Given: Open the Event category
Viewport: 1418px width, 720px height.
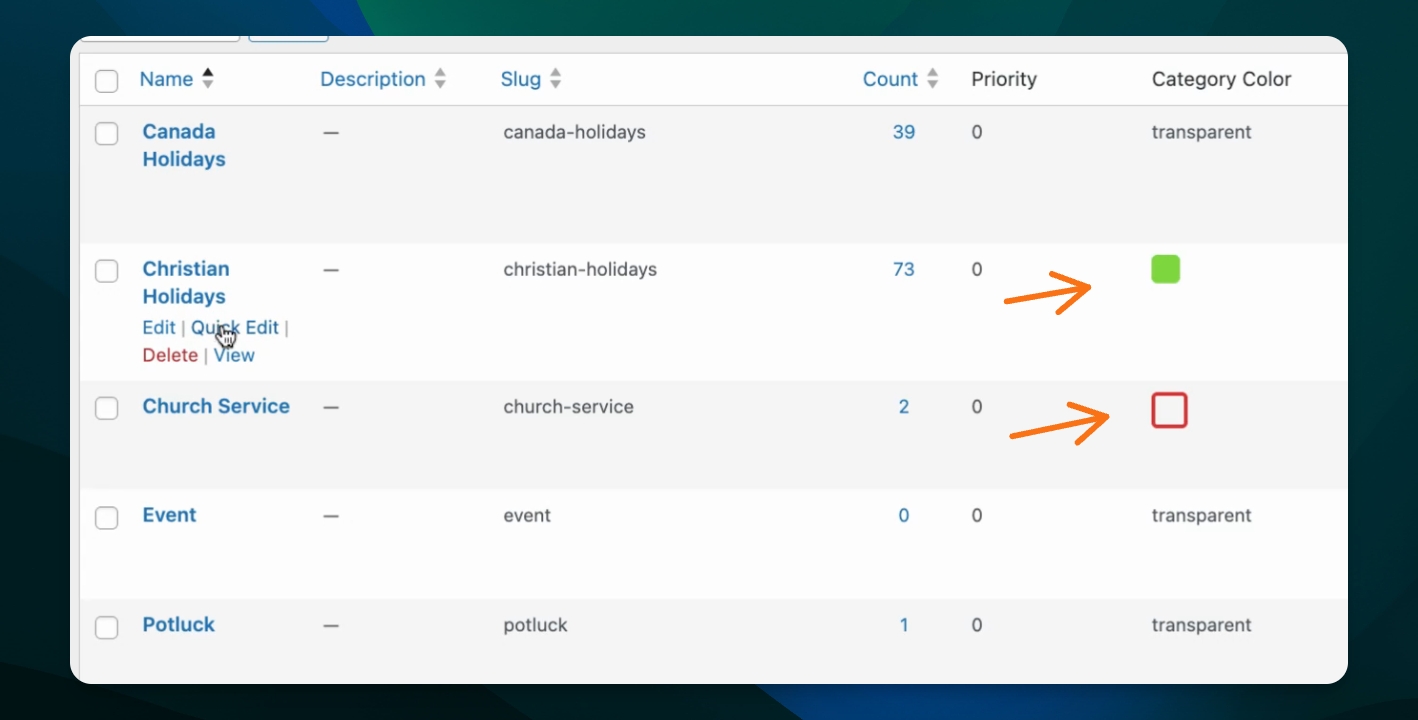Looking at the screenshot, I should point(170,515).
